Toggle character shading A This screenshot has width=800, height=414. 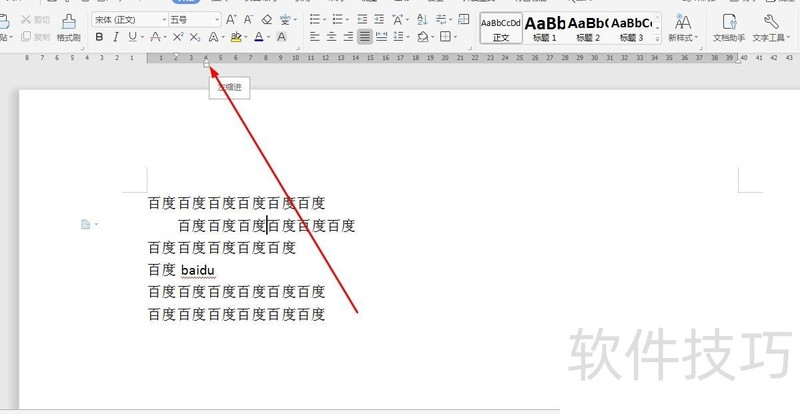(x=281, y=37)
